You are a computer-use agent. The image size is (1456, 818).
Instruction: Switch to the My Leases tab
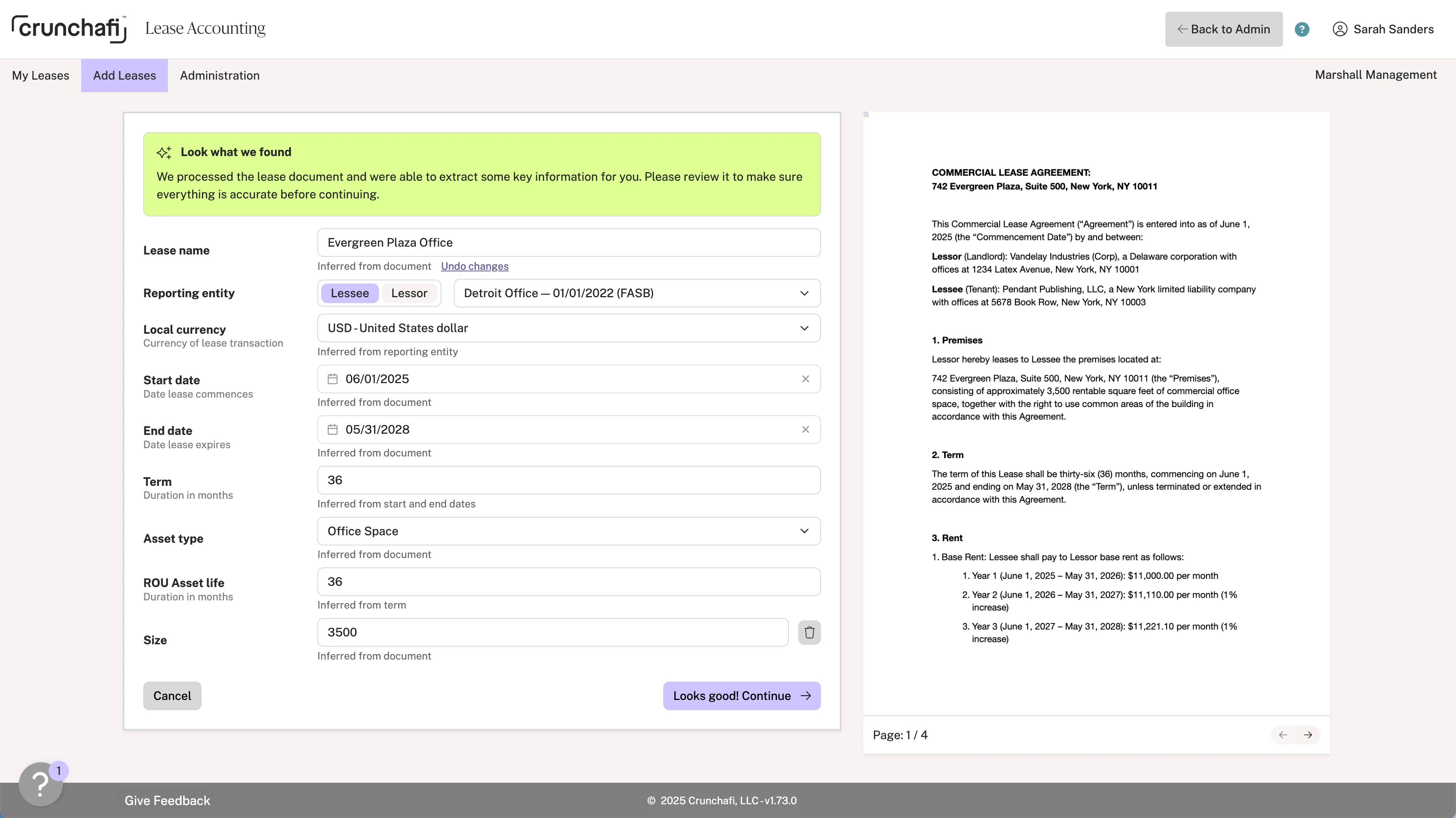pos(41,76)
